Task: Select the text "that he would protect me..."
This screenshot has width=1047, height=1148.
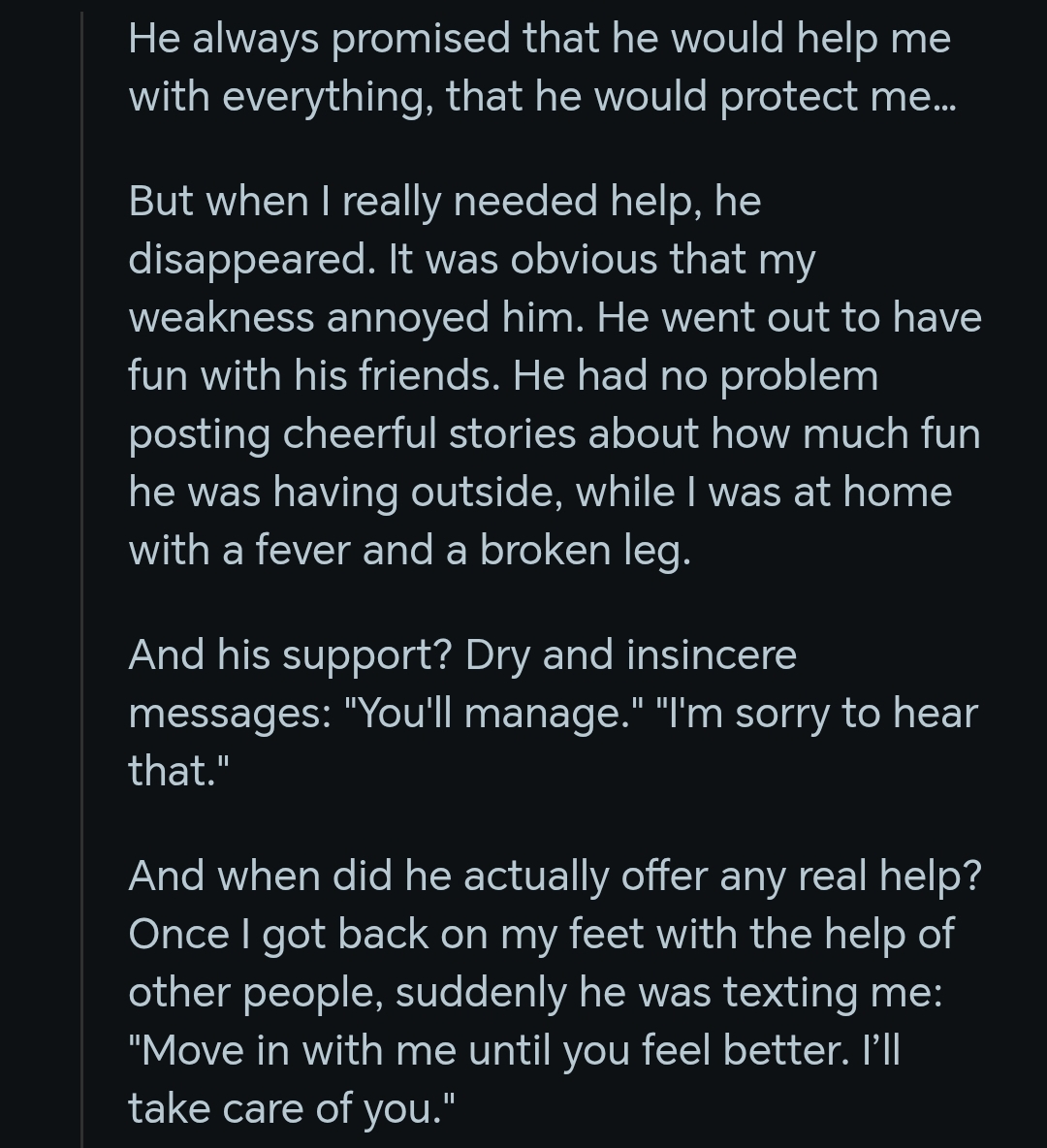Action: (x=701, y=96)
